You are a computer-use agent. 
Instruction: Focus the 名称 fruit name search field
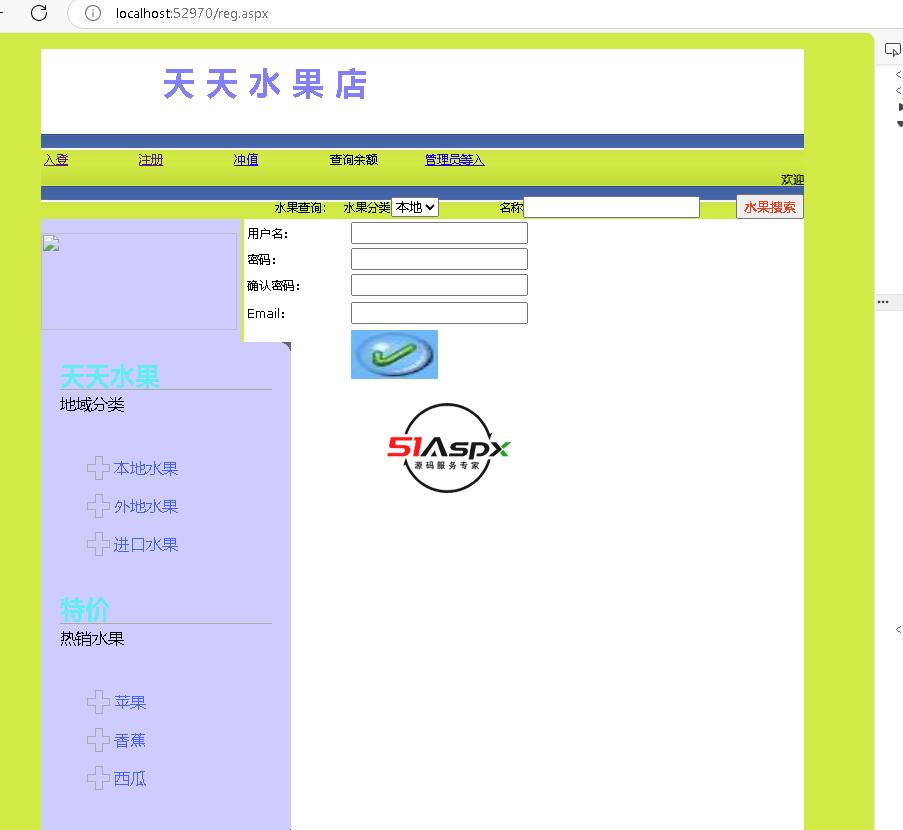point(612,207)
